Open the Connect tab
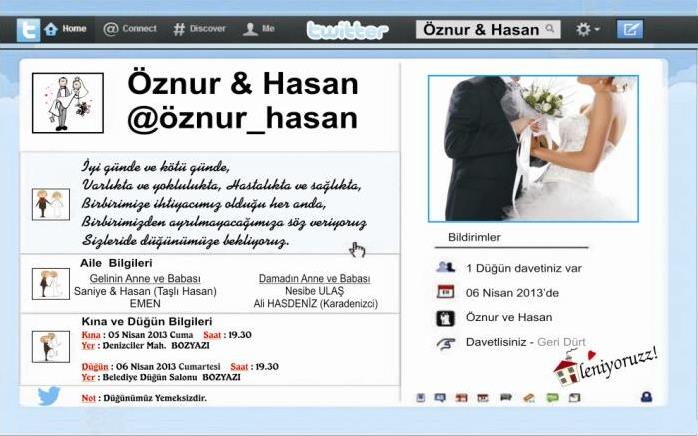The height and width of the screenshot is (436, 698). click(x=130, y=29)
